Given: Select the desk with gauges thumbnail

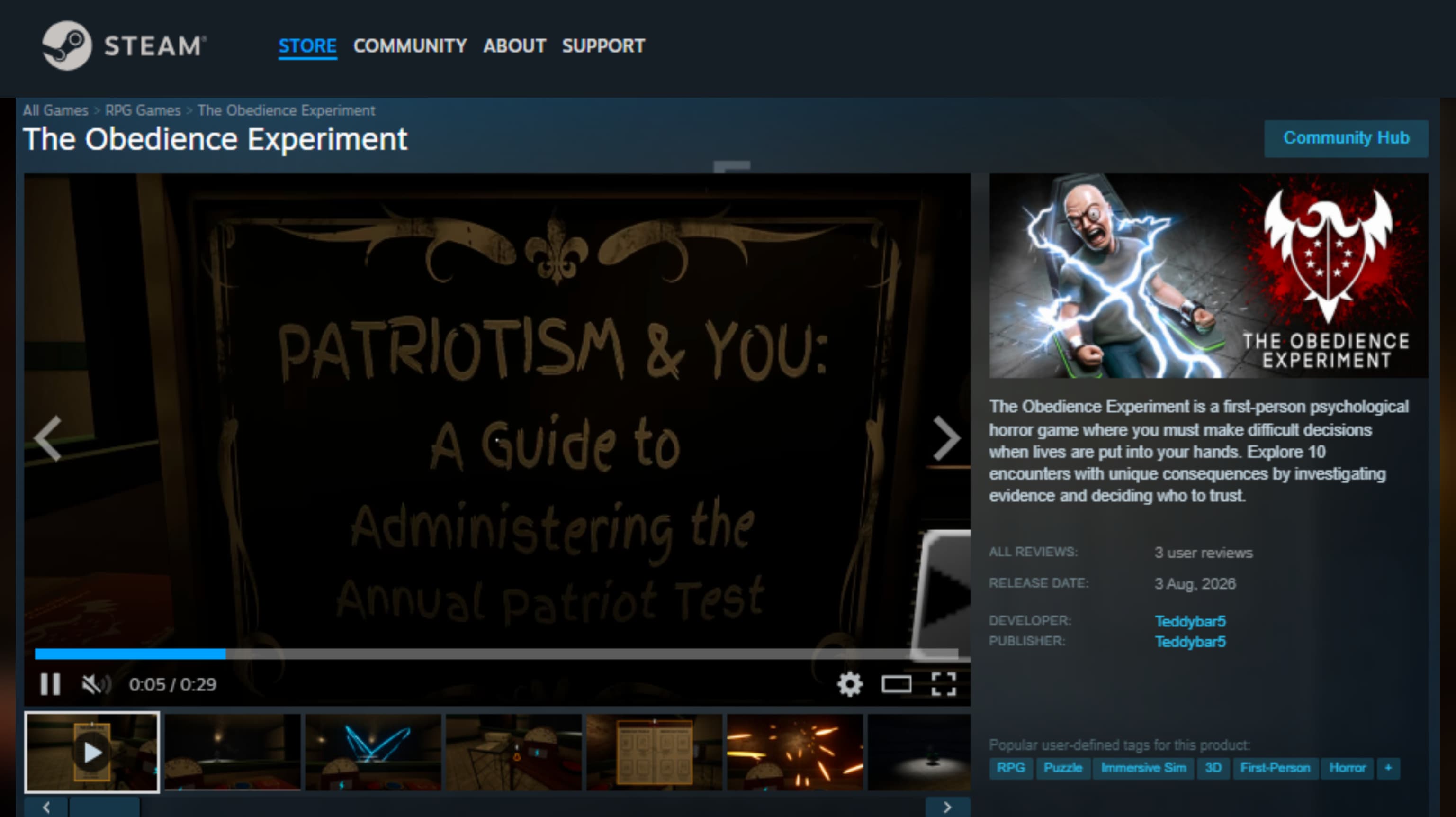Looking at the screenshot, I should coord(514,752).
